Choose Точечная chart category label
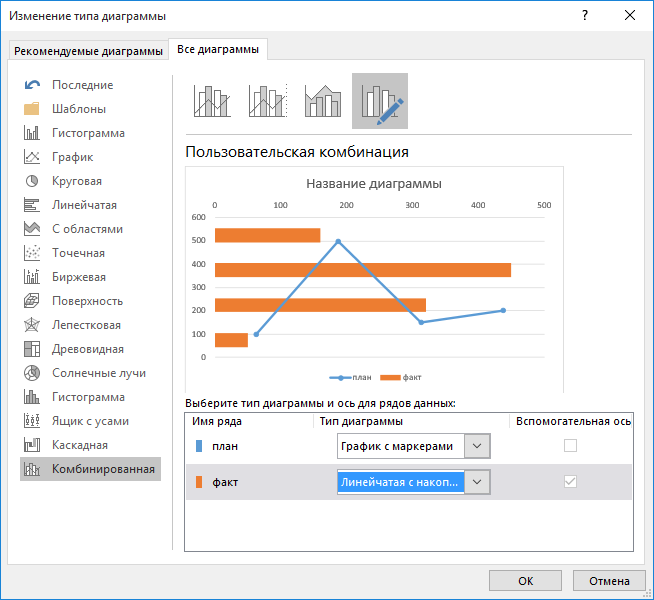This screenshot has width=654, height=600. tap(78, 253)
